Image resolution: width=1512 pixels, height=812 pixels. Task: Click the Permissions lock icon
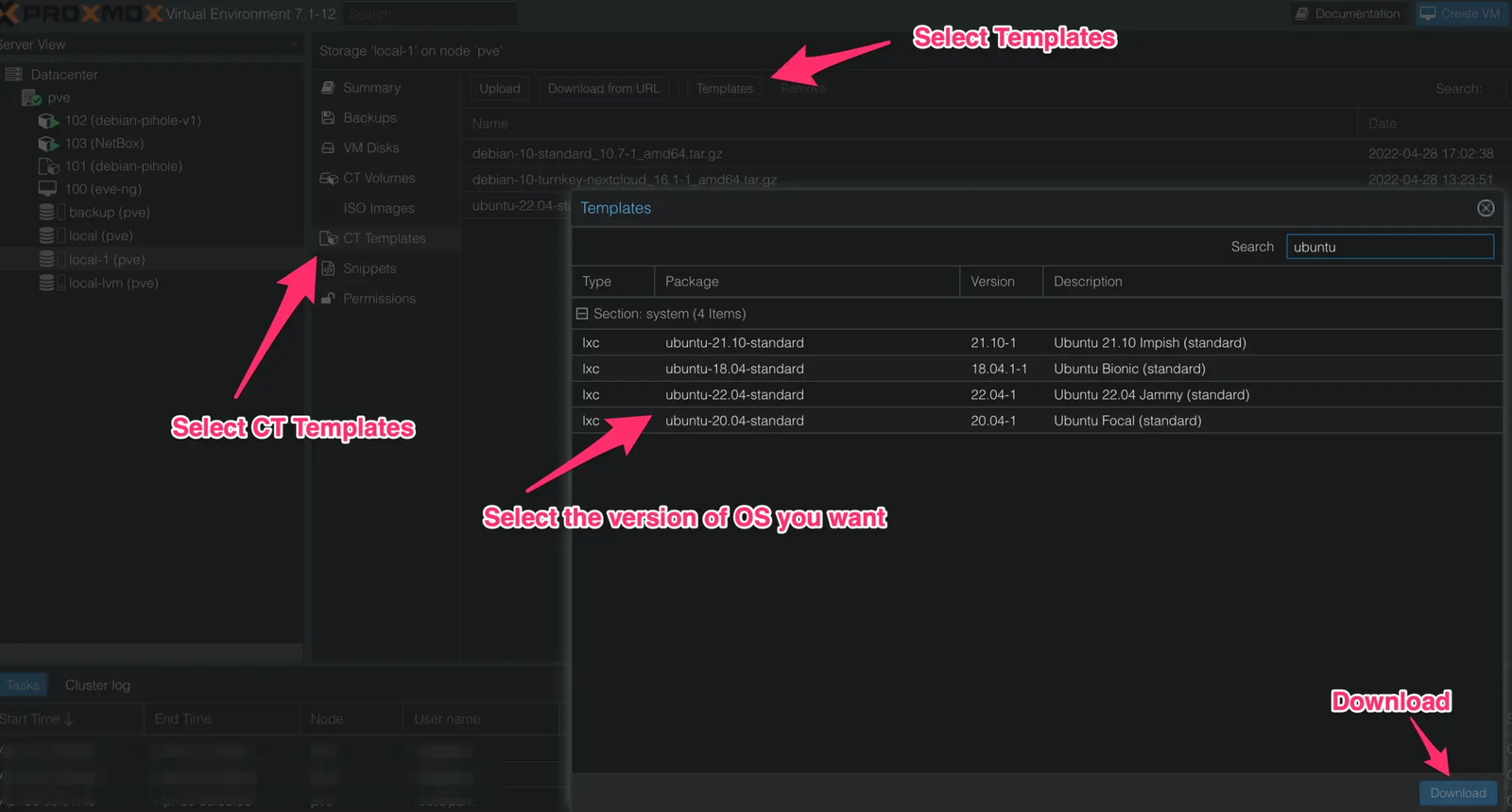(x=328, y=299)
